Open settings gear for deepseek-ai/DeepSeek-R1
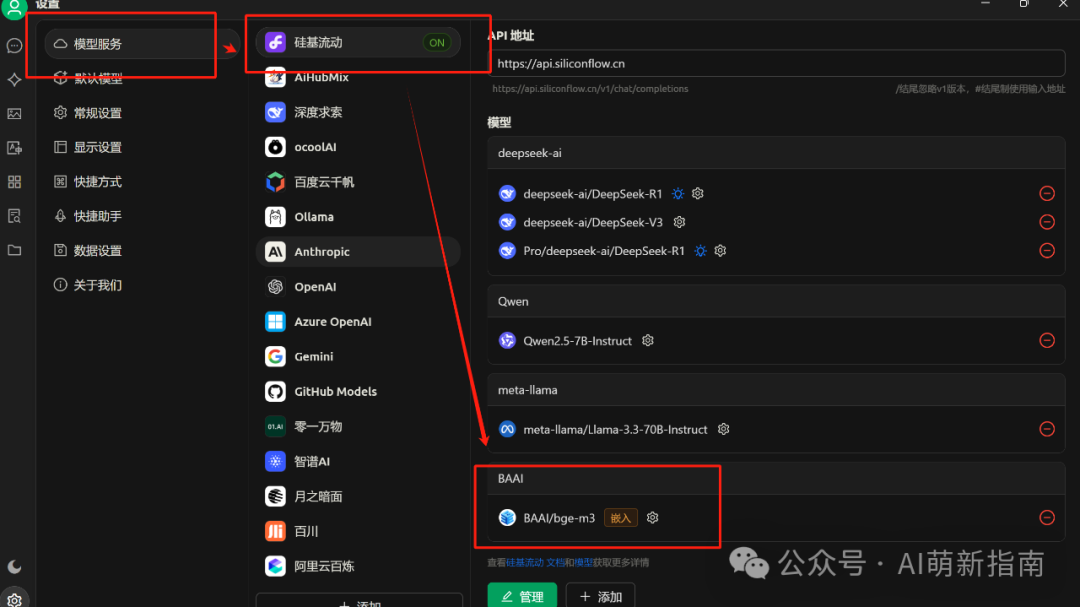Image resolution: width=1080 pixels, height=607 pixels. [698, 194]
